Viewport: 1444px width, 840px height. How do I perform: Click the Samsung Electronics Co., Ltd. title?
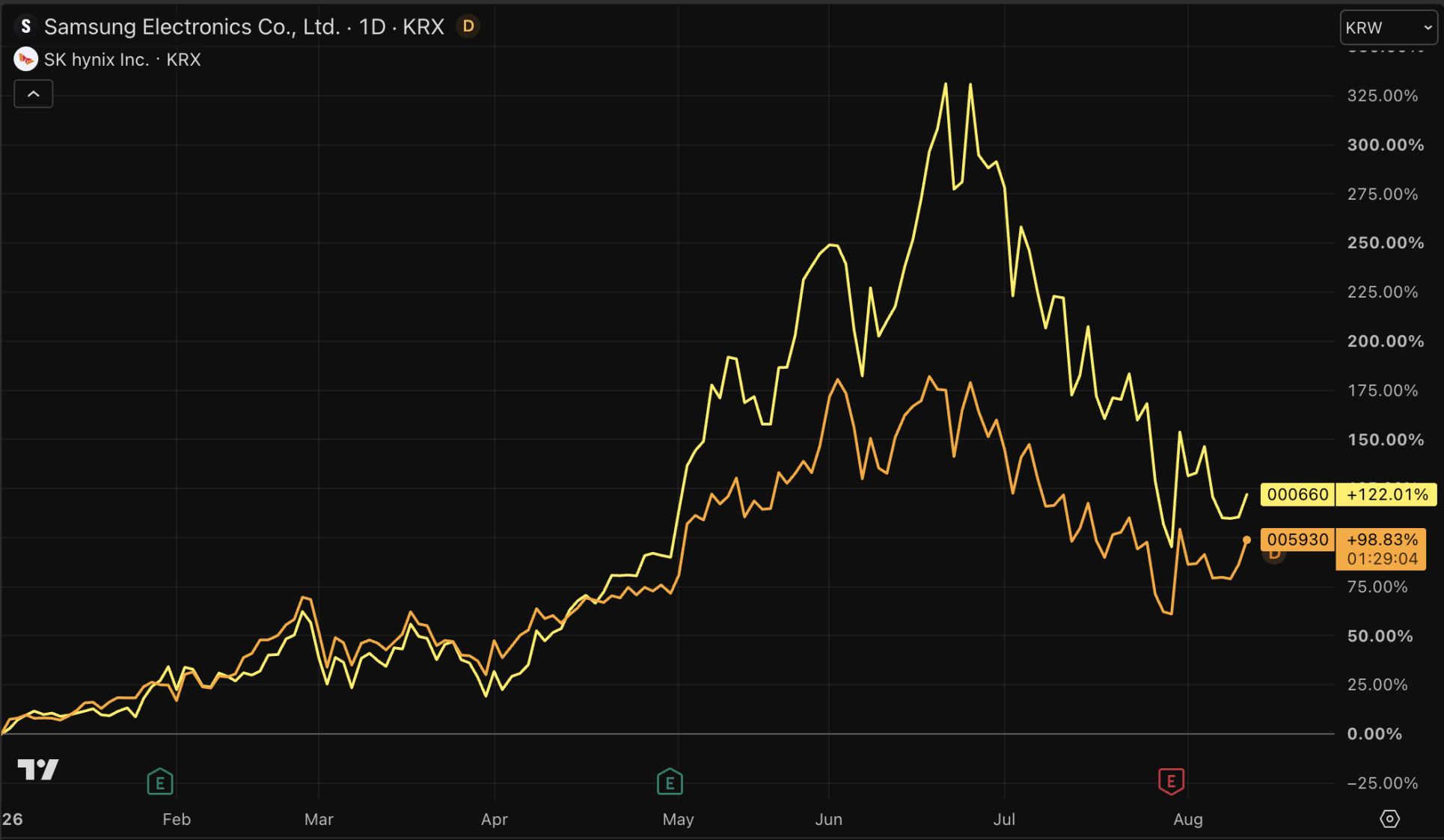(x=192, y=27)
